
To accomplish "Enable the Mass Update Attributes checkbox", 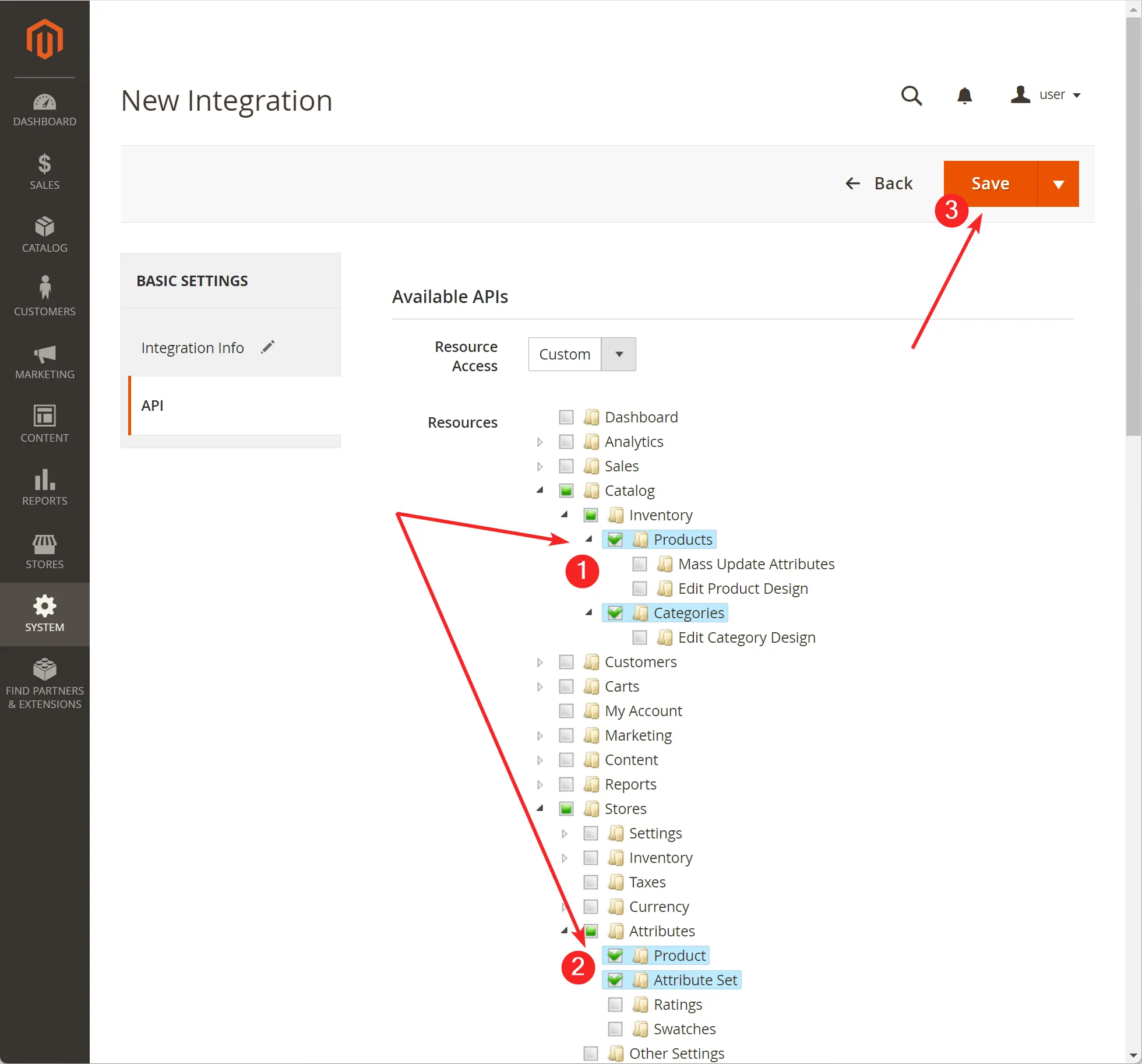I will click(x=639, y=564).
